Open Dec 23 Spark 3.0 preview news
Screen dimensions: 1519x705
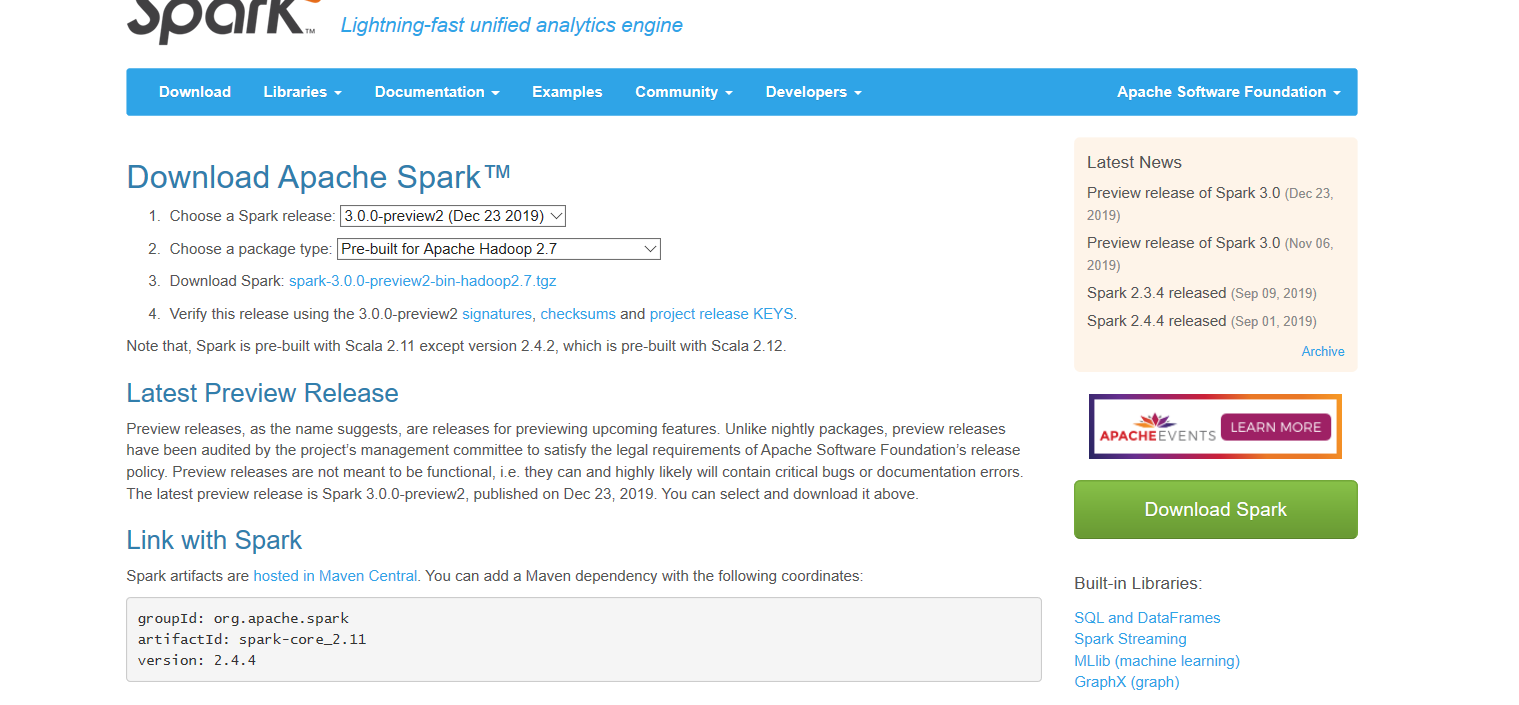coord(1183,193)
